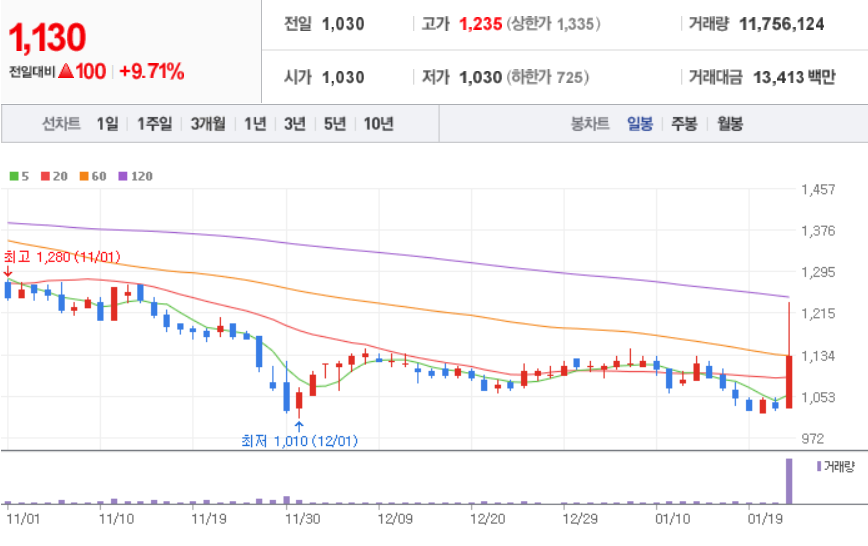Open the 5년 chart view
The width and height of the screenshot is (868, 546).
[x=335, y=123]
